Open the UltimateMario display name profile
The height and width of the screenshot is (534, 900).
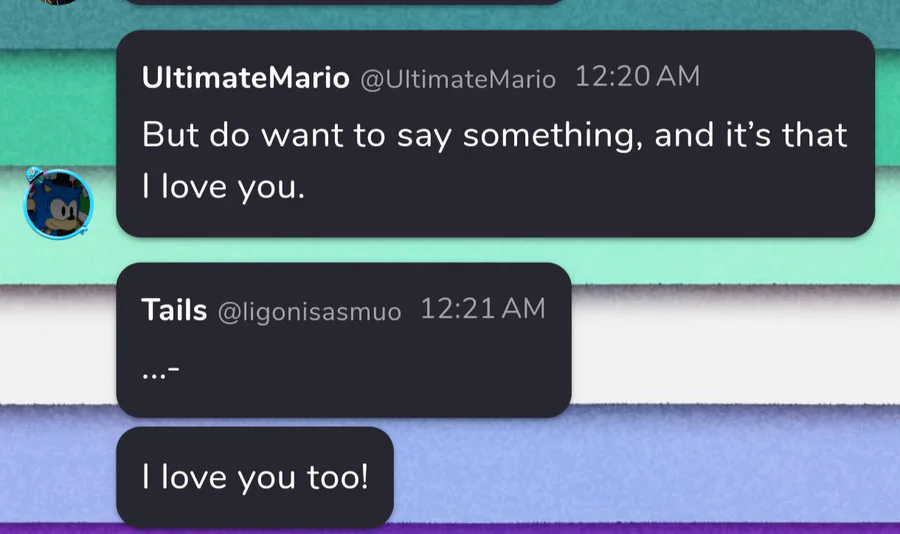coord(246,78)
